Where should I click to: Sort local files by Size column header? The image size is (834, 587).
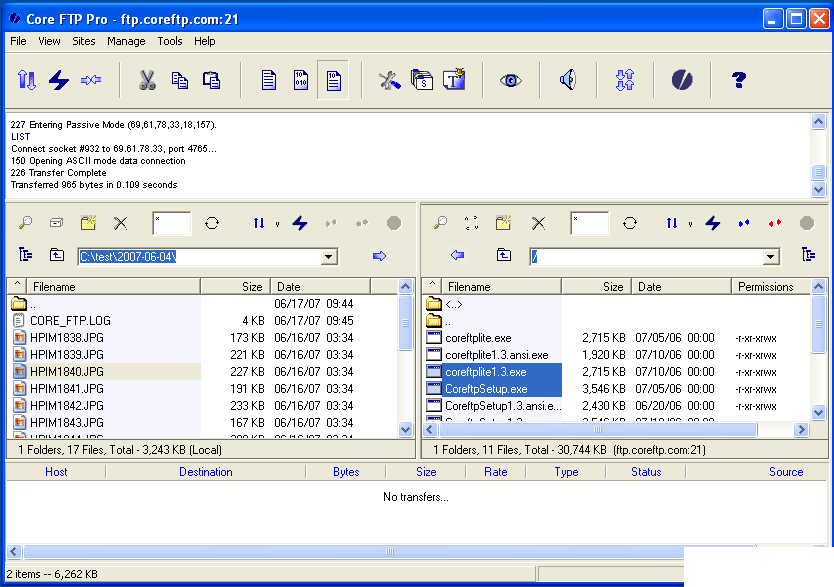click(x=236, y=287)
